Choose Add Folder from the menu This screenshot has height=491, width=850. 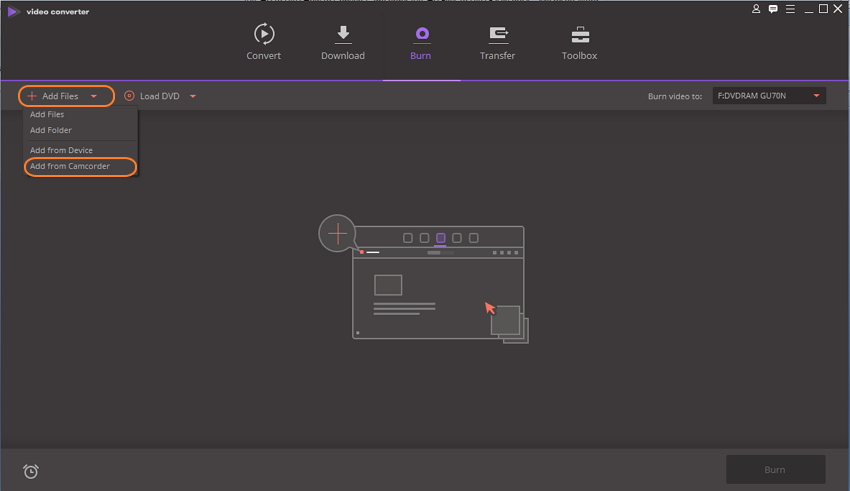pos(50,130)
